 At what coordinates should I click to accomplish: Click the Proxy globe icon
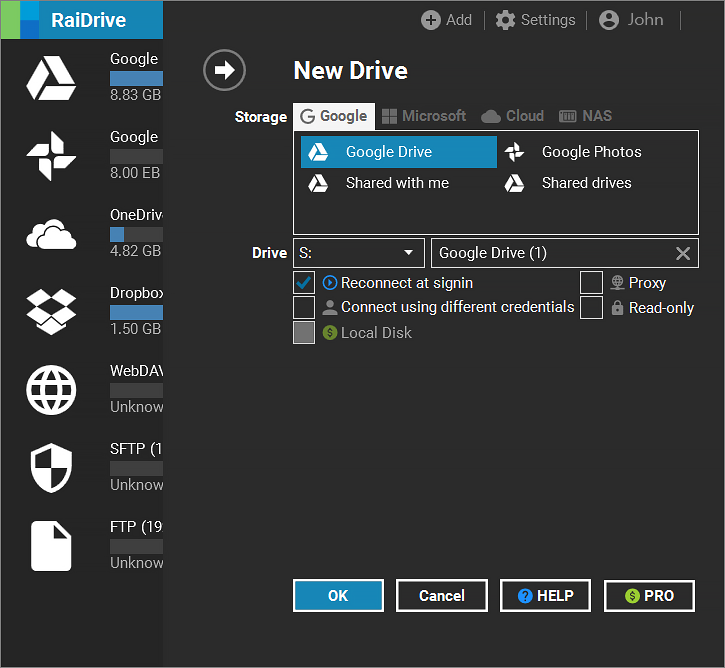(617, 282)
